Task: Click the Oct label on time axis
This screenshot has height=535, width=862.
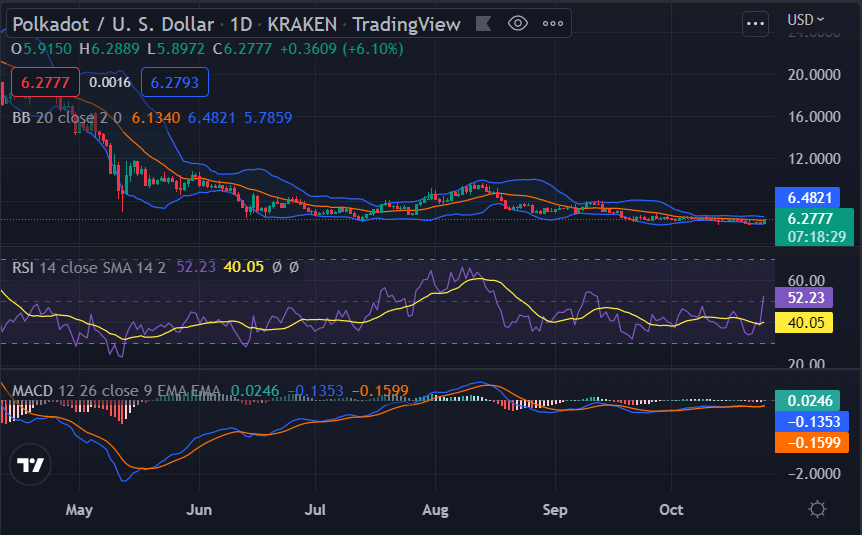Action: pos(671,510)
